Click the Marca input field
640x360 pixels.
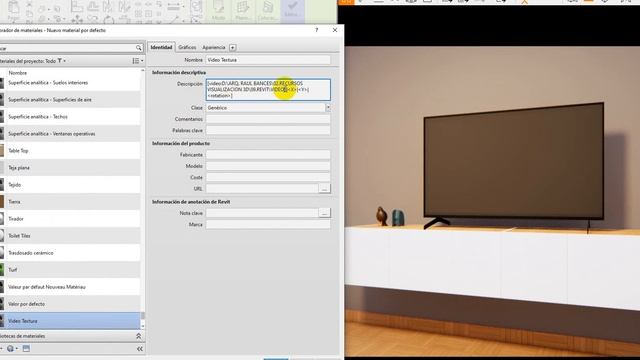268,224
